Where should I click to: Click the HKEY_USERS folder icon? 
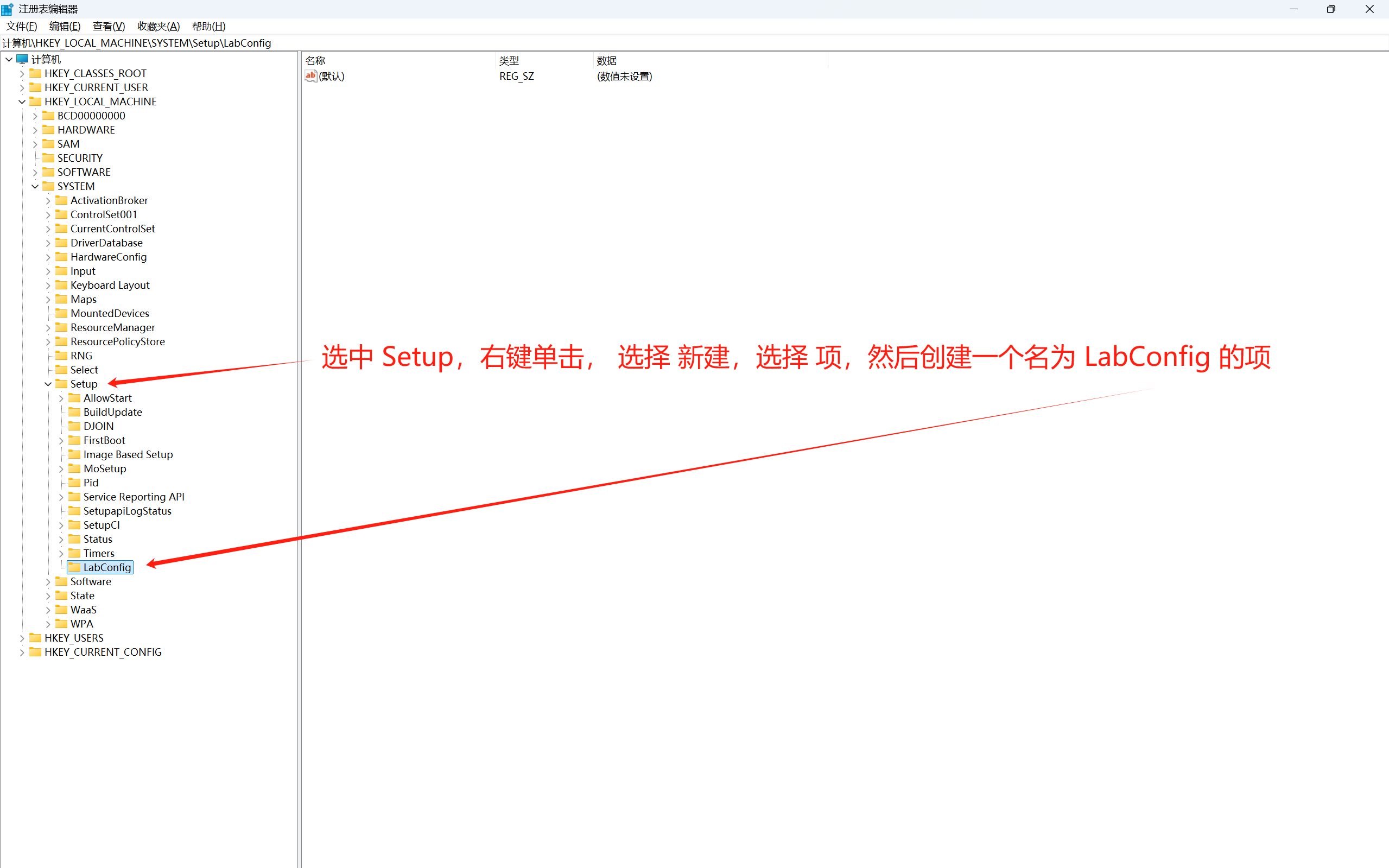(35, 638)
